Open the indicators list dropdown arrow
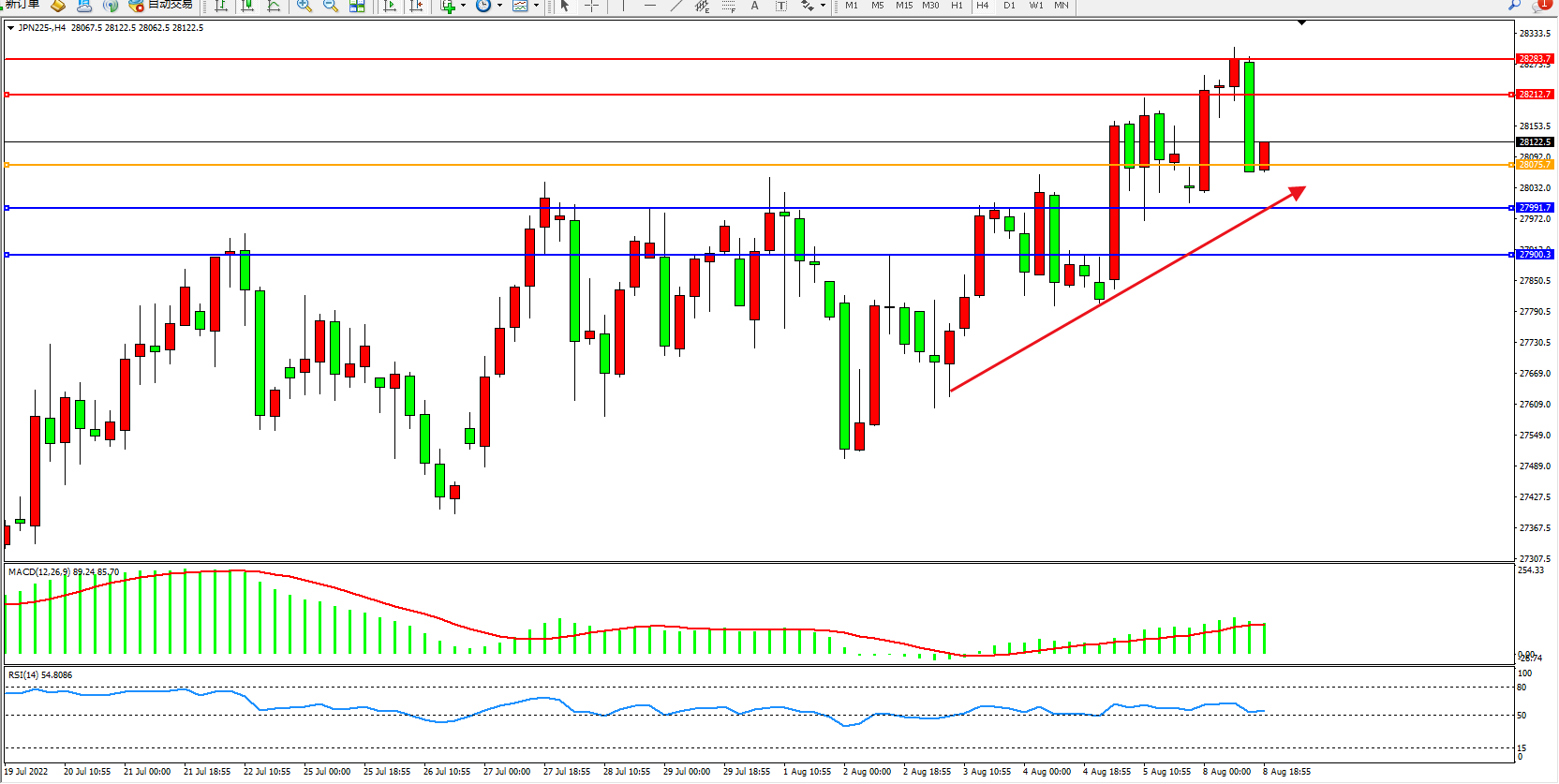 point(463,6)
